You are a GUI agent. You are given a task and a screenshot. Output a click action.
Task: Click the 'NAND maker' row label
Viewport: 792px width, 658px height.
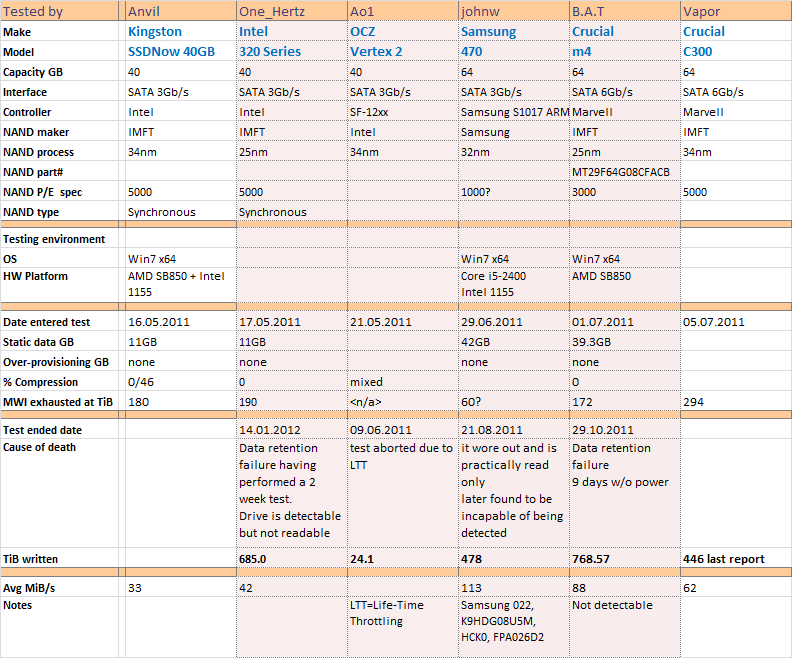coord(36,132)
